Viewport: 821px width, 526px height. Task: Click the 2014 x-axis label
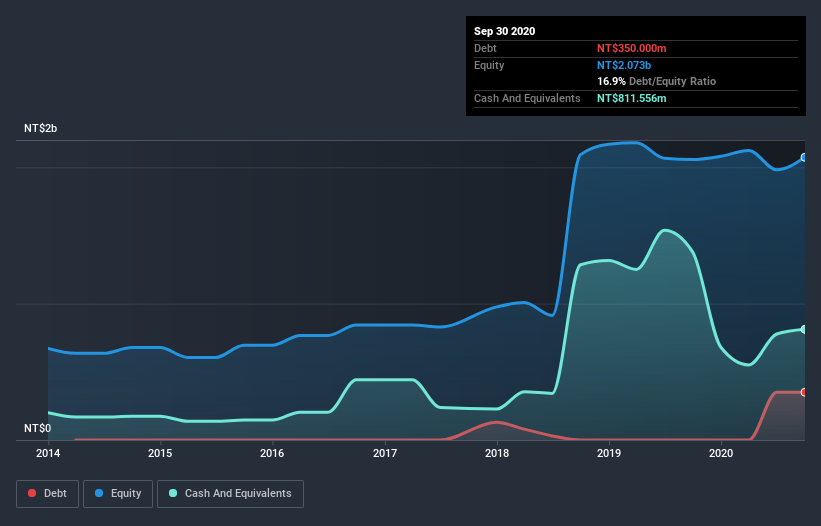(x=48, y=453)
